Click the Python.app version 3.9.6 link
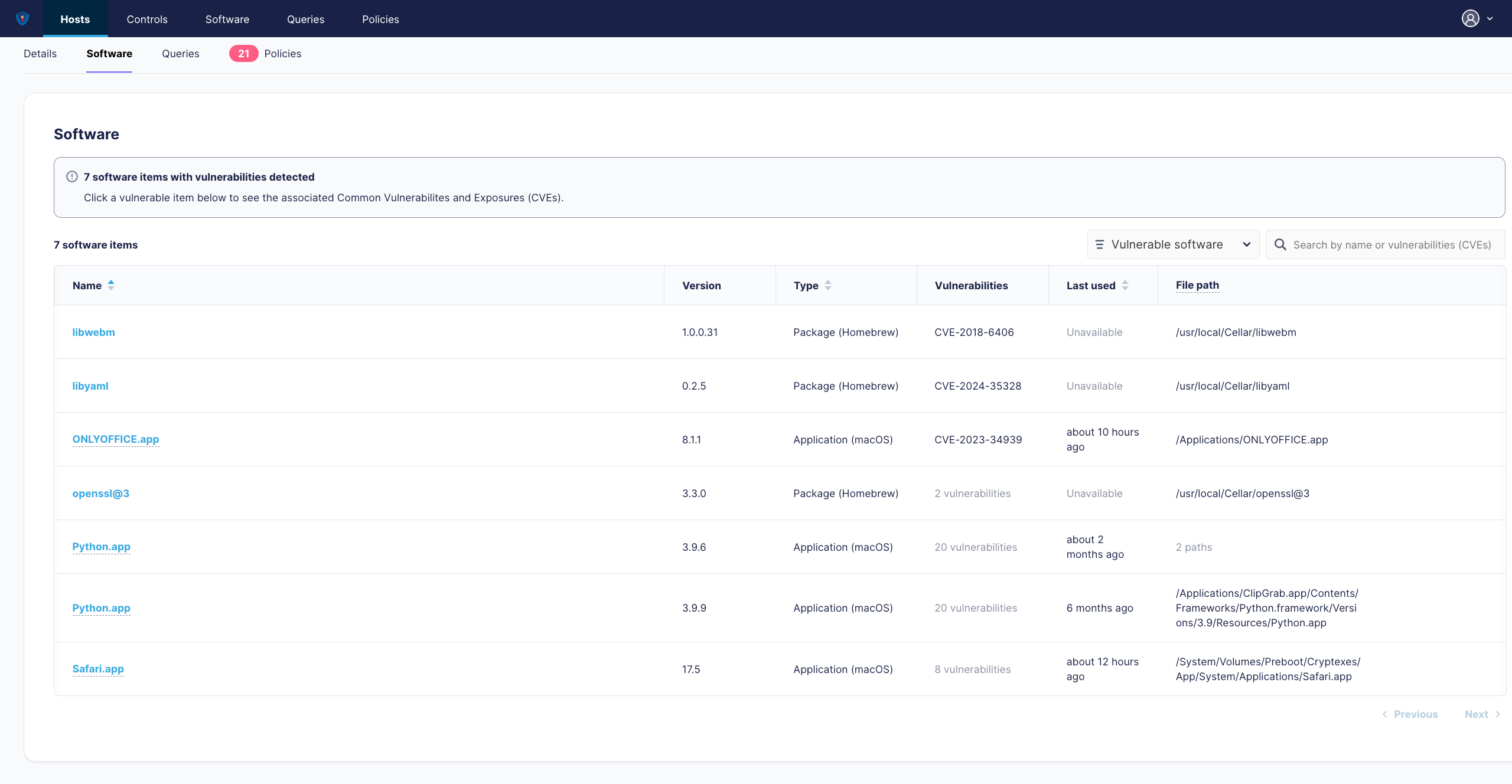Screen dimensions: 1512x784 pyautogui.click(x=101, y=546)
